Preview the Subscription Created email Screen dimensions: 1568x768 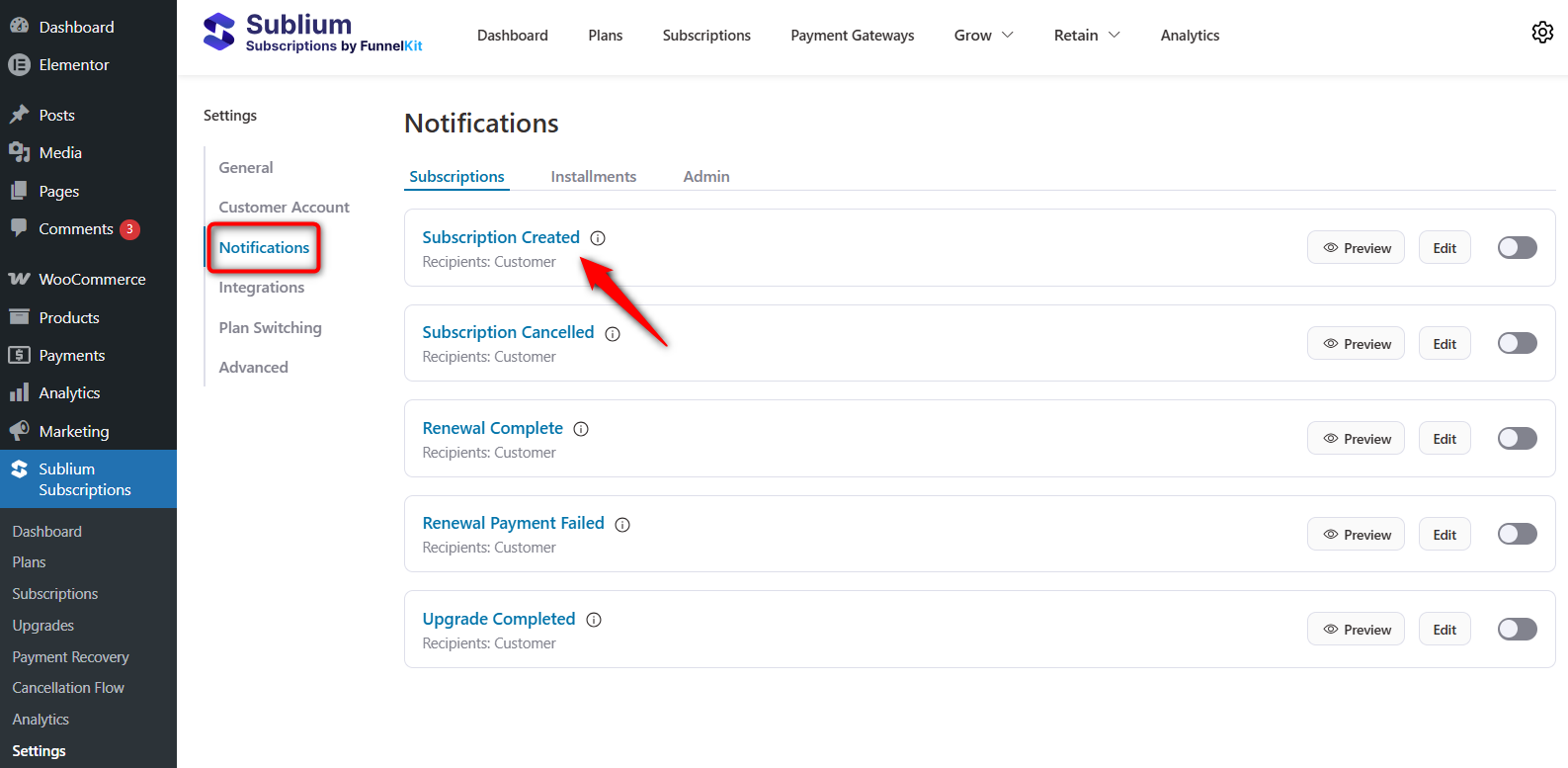coord(1356,248)
